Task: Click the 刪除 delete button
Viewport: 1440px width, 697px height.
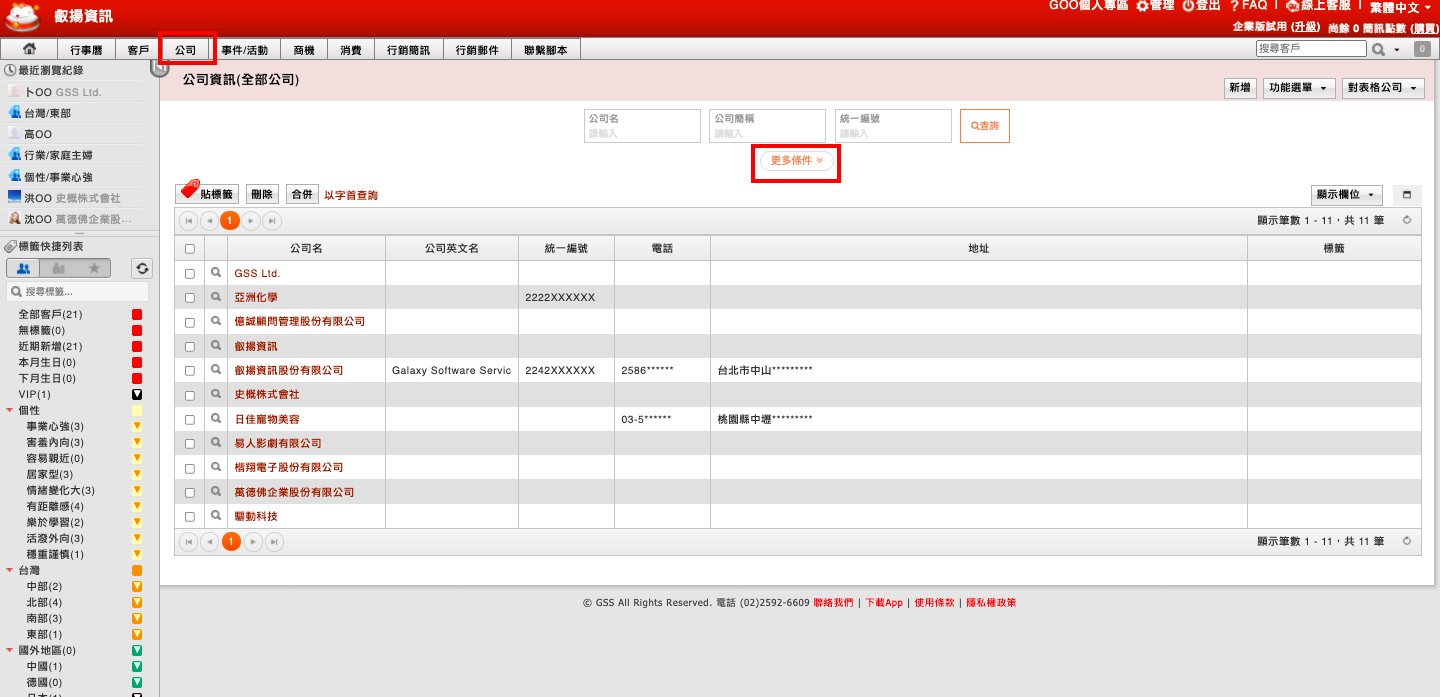Action: [x=262, y=194]
